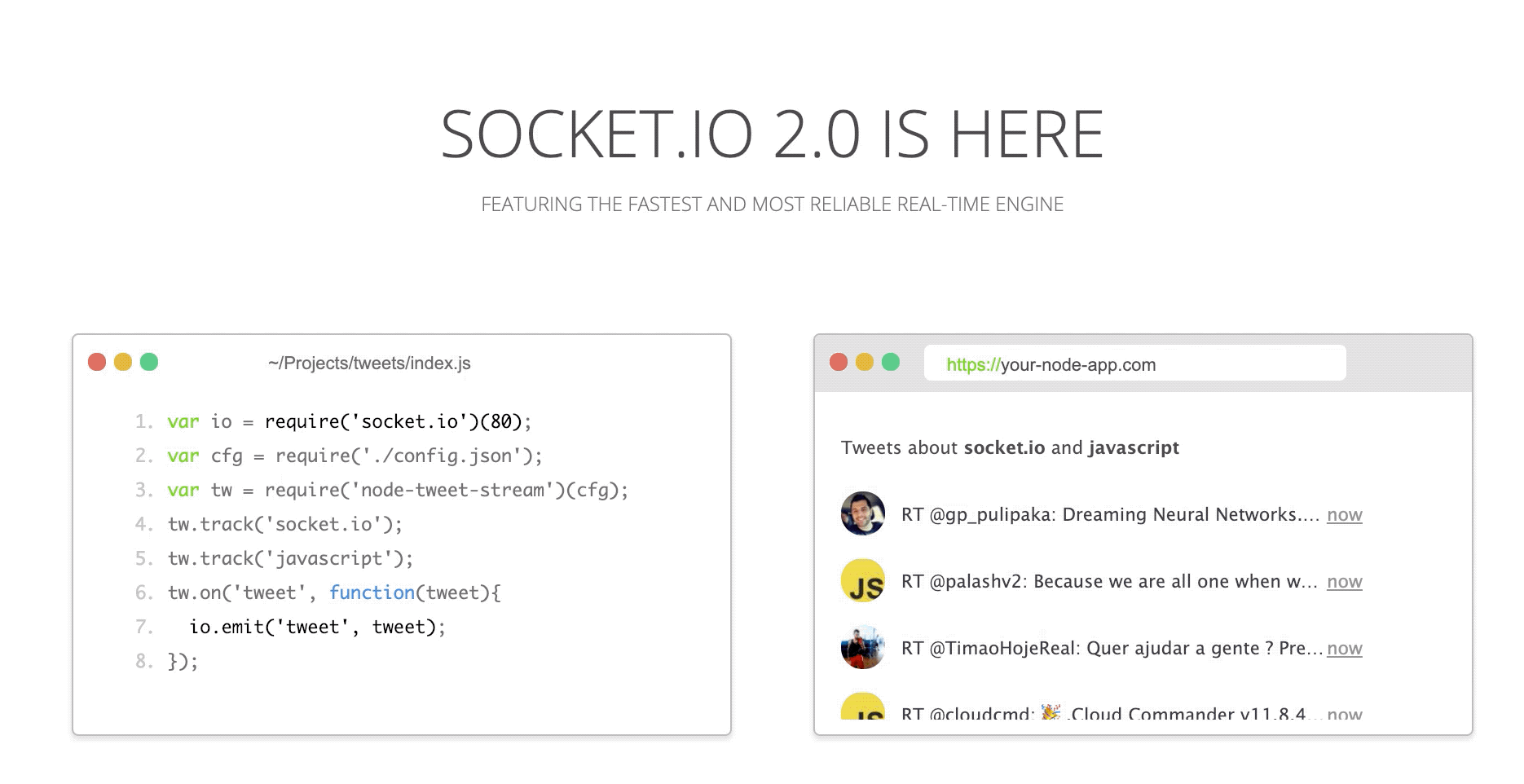Click the bold "javascript" text in the tweets header
This screenshot has width=1524, height=784.
point(1134,447)
